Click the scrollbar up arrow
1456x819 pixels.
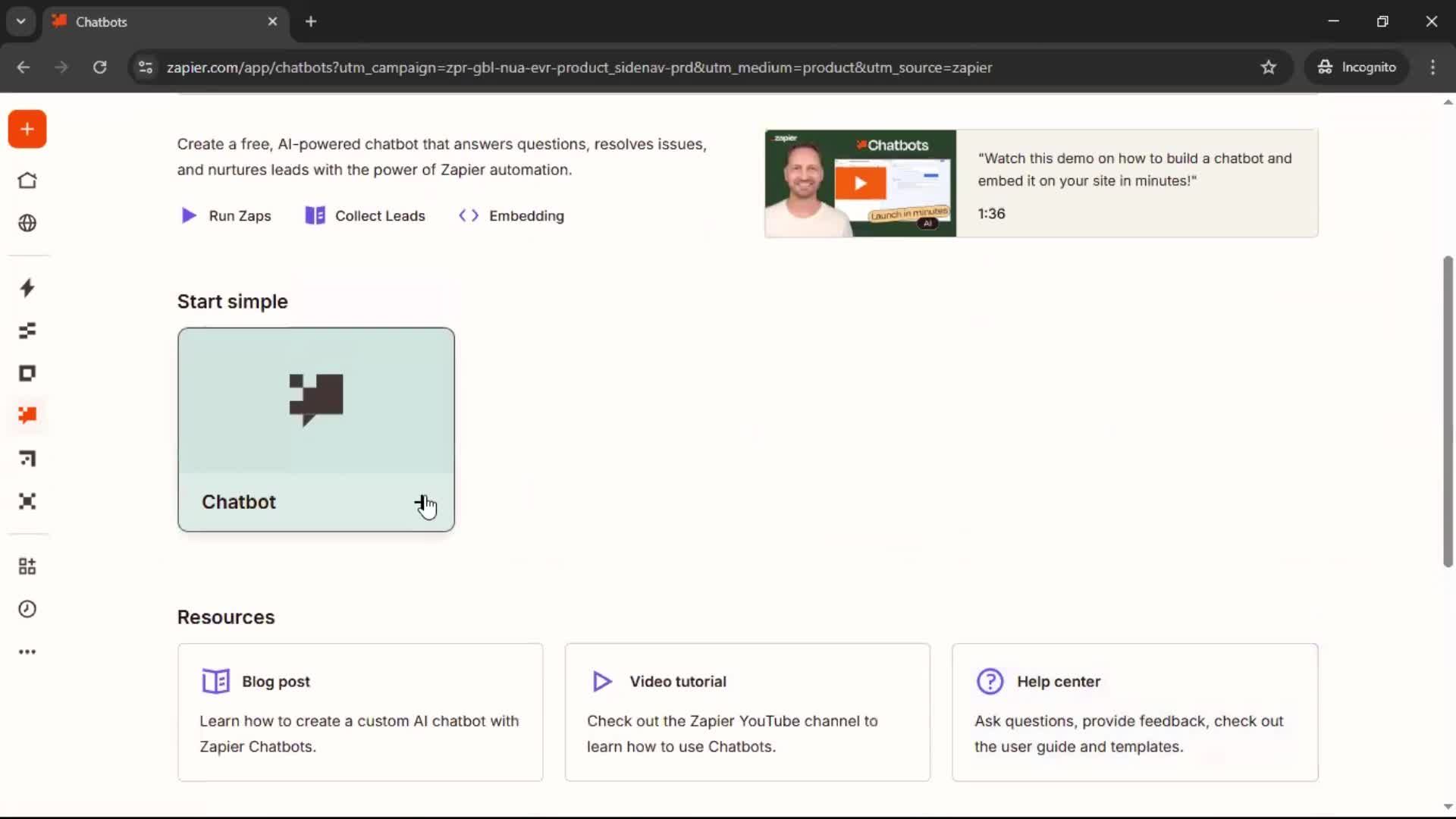coord(1448,102)
